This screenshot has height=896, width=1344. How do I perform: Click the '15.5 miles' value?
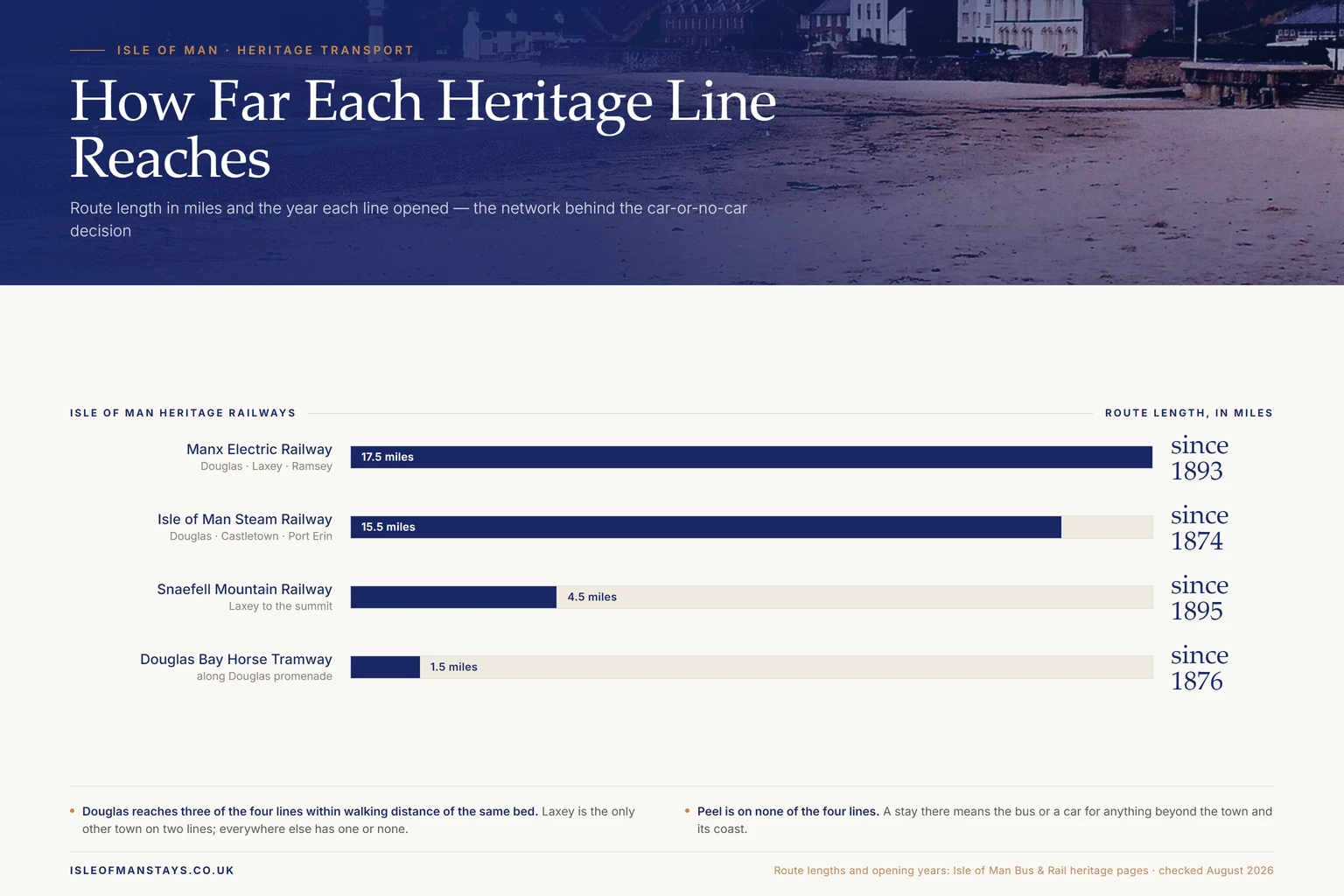tap(388, 527)
